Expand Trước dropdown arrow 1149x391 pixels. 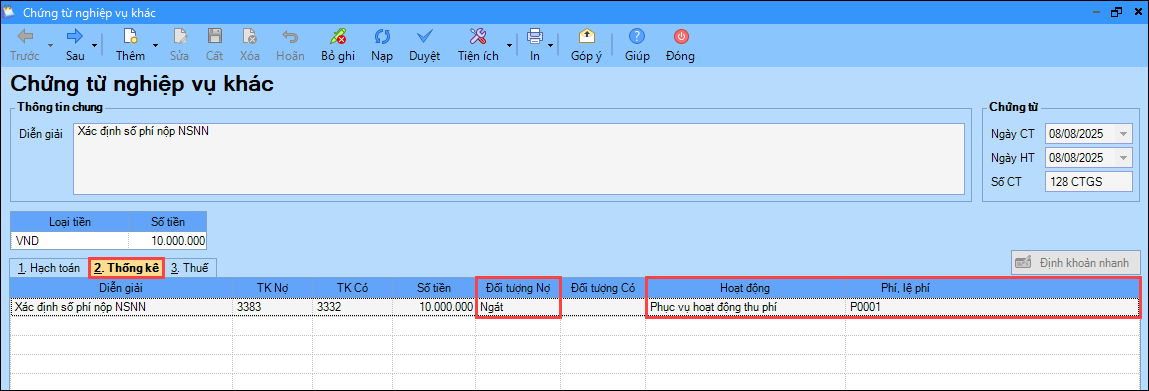[51, 45]
